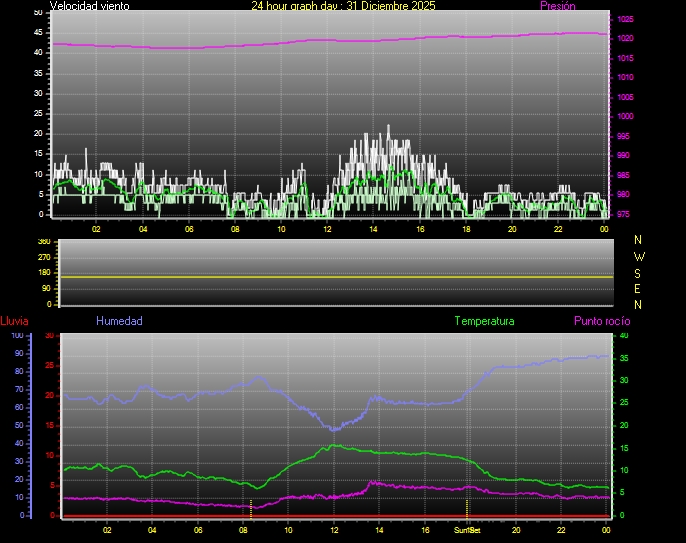Click the 1025 pressure axis value
Image resolution: width=686 pixels, height=543 pixels.
click(x=625, y=19)
